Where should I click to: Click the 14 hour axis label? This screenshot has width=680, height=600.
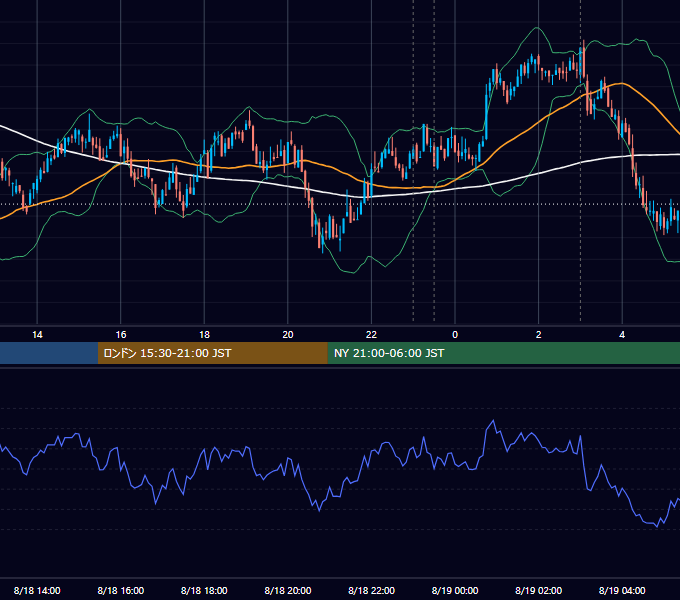pos(37,335)
